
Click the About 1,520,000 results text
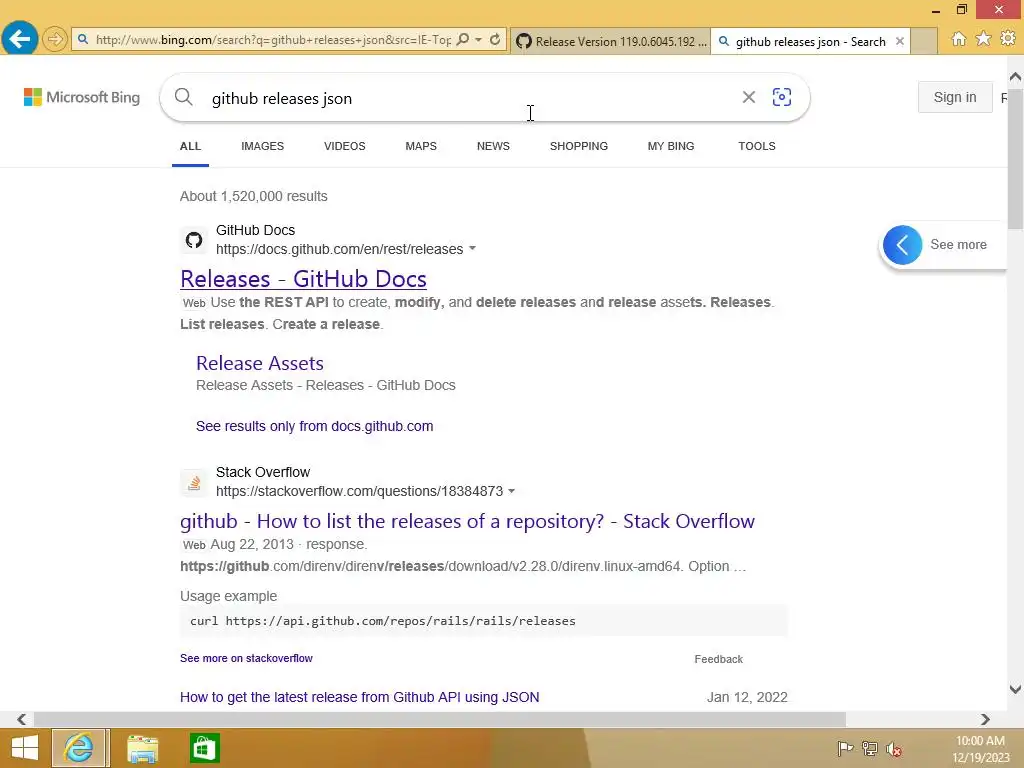pyautogui.click(x=253, y=197)
